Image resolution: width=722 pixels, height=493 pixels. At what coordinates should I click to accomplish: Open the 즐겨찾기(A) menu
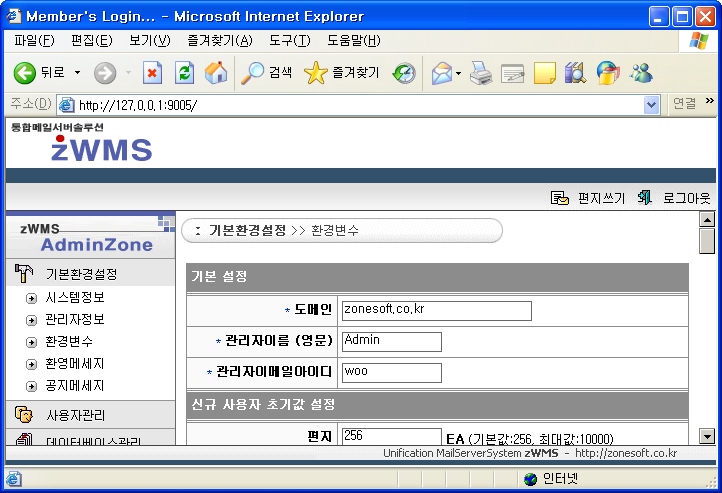tap(219, 40)
